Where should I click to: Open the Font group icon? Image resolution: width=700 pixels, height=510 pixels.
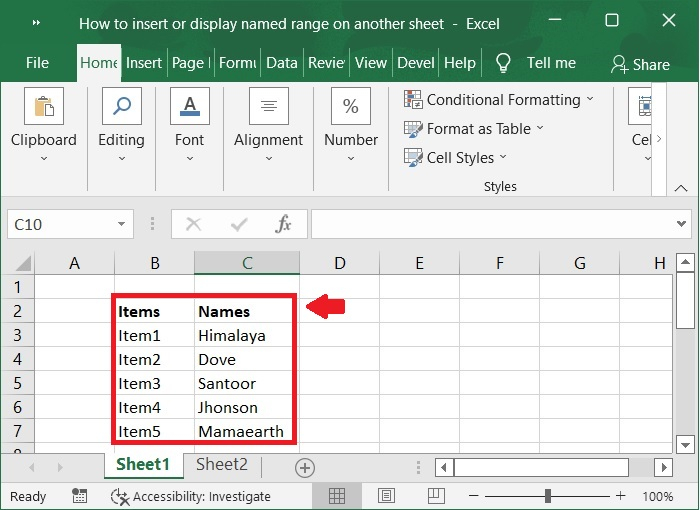click(x=189, y=107)
